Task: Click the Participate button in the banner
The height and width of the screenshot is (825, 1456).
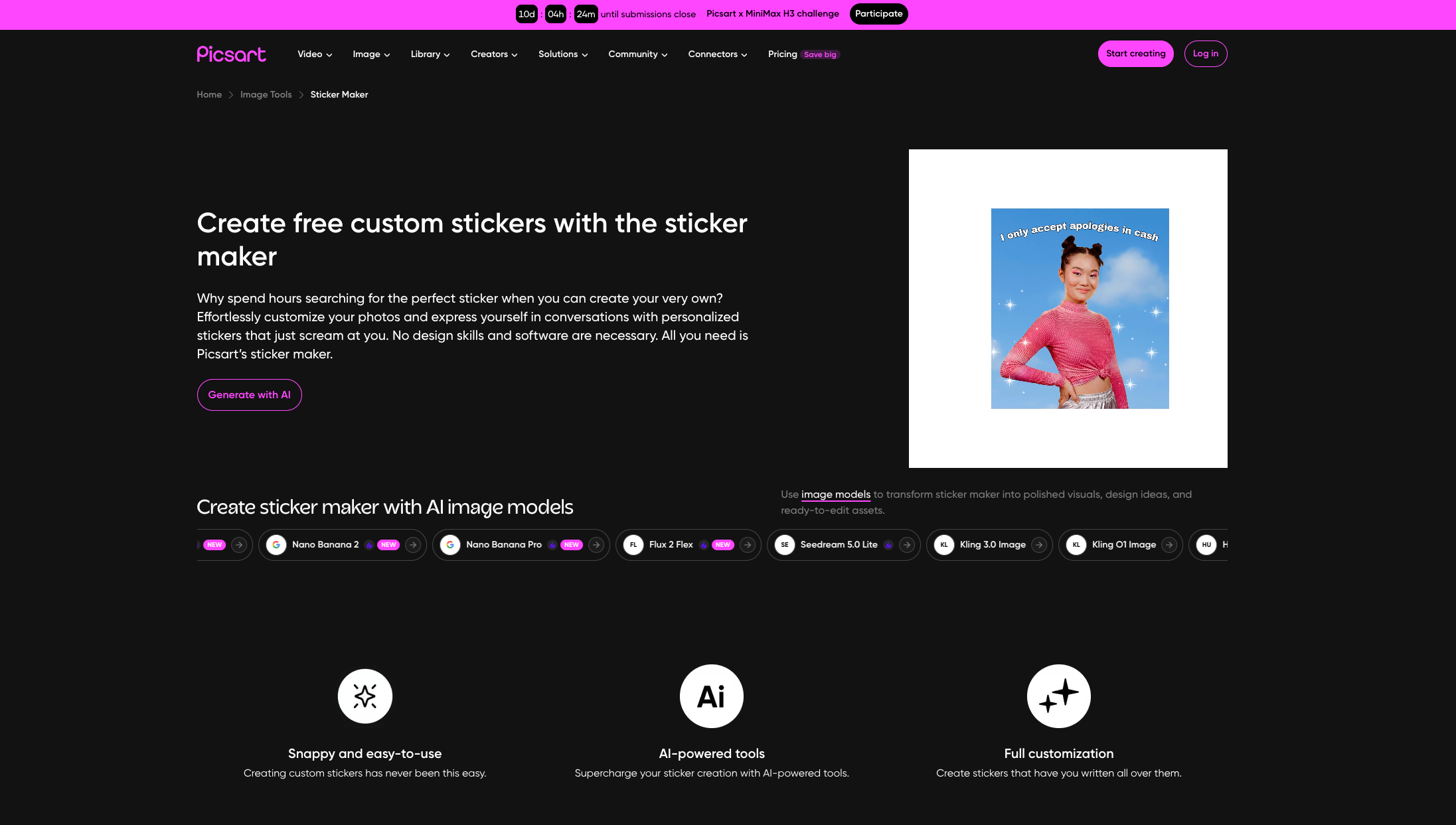Action: 878,14
